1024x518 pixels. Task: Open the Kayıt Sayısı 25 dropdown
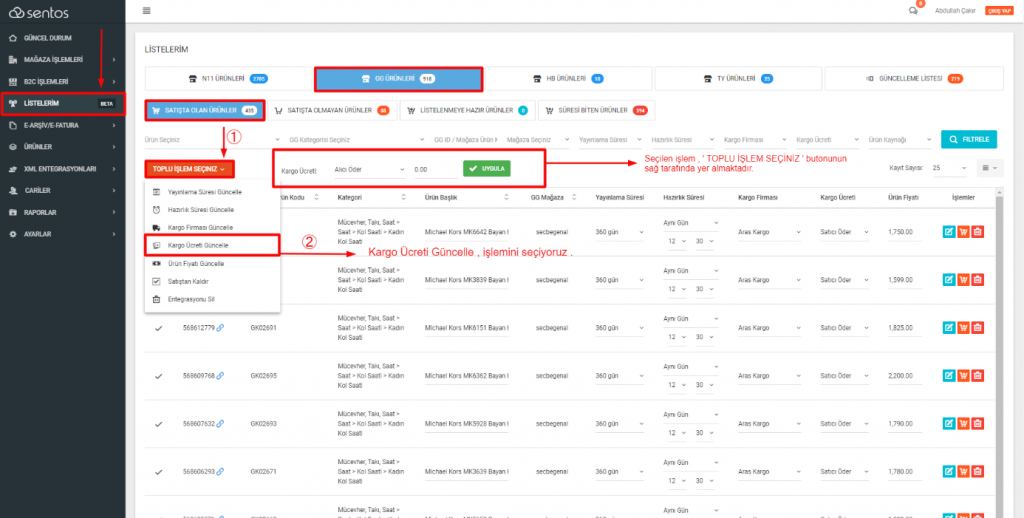949,168
